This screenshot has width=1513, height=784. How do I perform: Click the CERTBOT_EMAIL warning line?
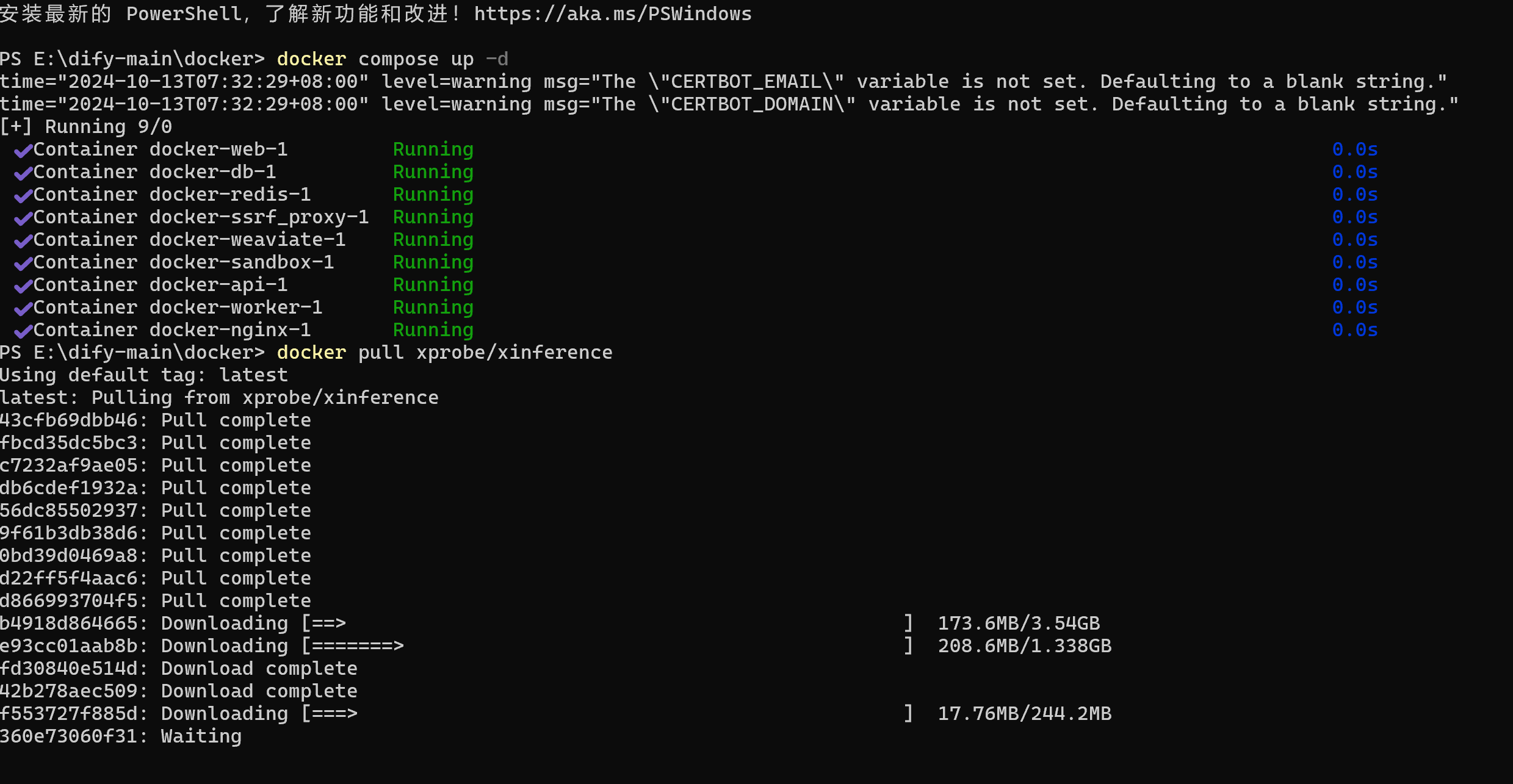coord(723,82)
